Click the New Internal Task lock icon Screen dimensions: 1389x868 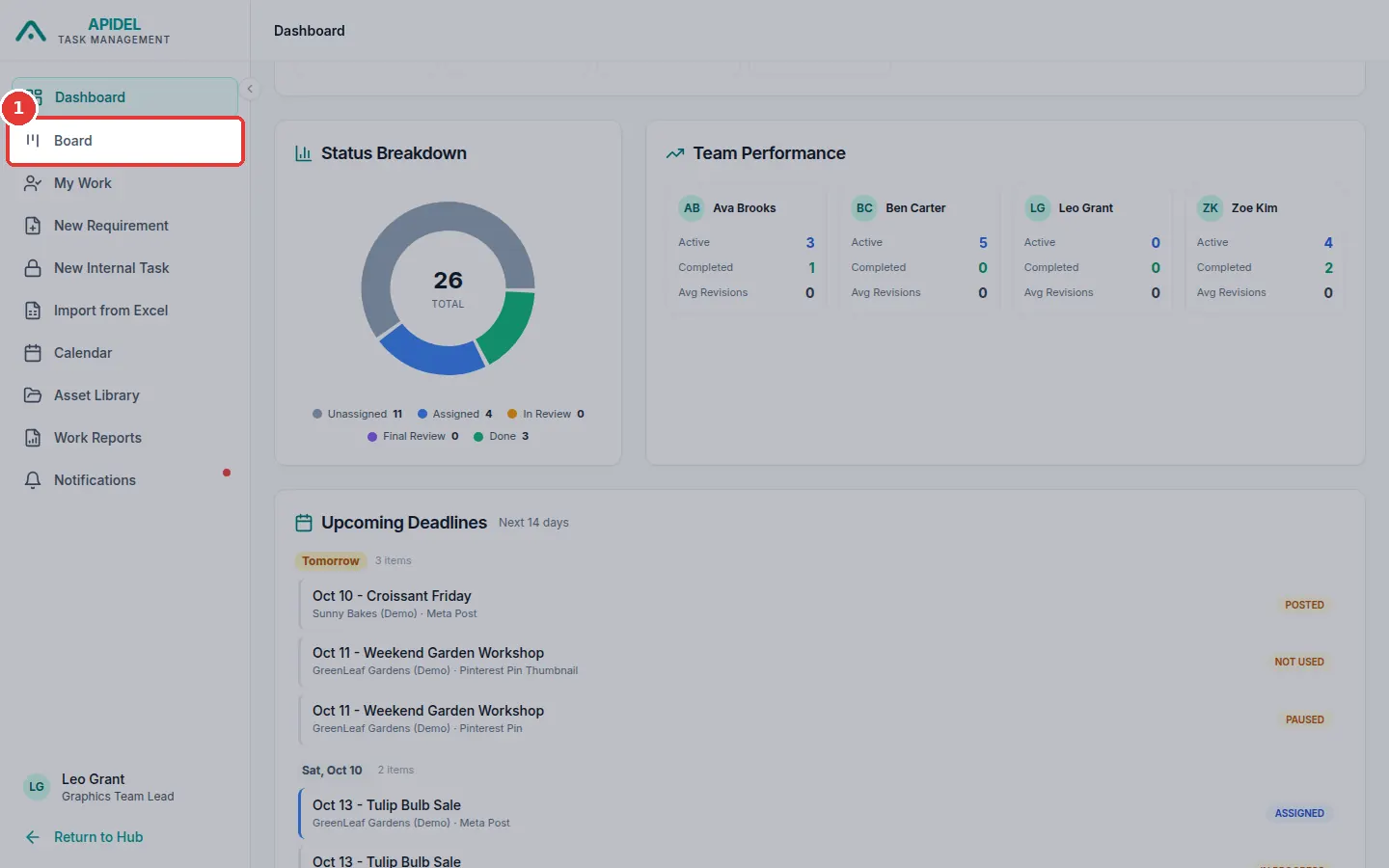tap(33, 268)
